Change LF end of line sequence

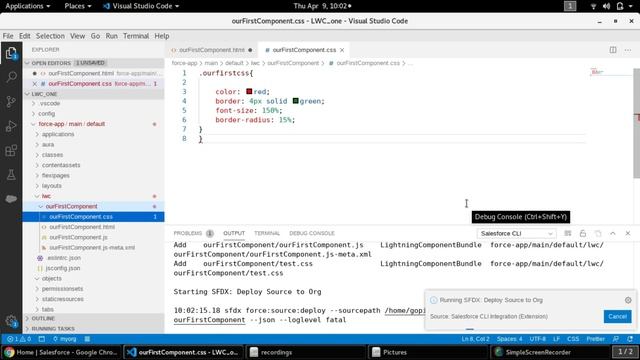tap(556, 339)
